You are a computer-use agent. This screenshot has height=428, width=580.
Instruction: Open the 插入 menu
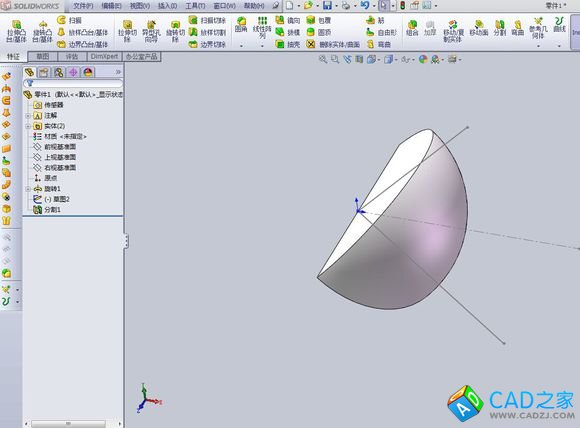pos(168,6)
